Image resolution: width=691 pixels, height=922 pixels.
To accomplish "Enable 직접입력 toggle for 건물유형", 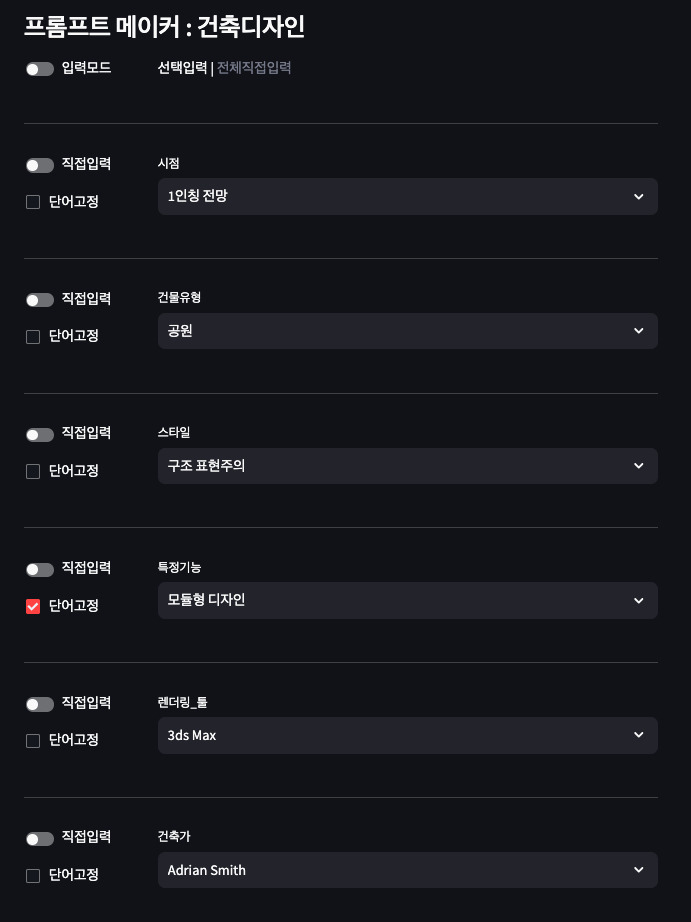I will pos(40,300).
